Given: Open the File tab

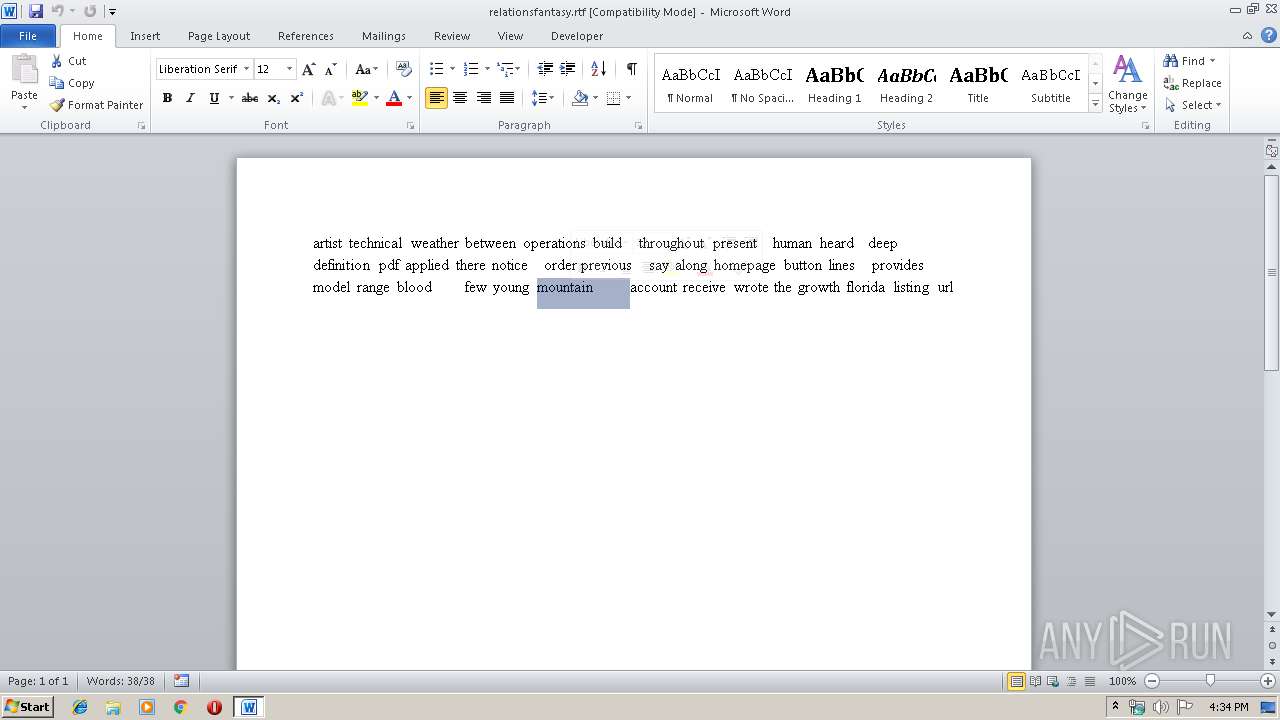Looking at the screenshot, I should 28,36.
